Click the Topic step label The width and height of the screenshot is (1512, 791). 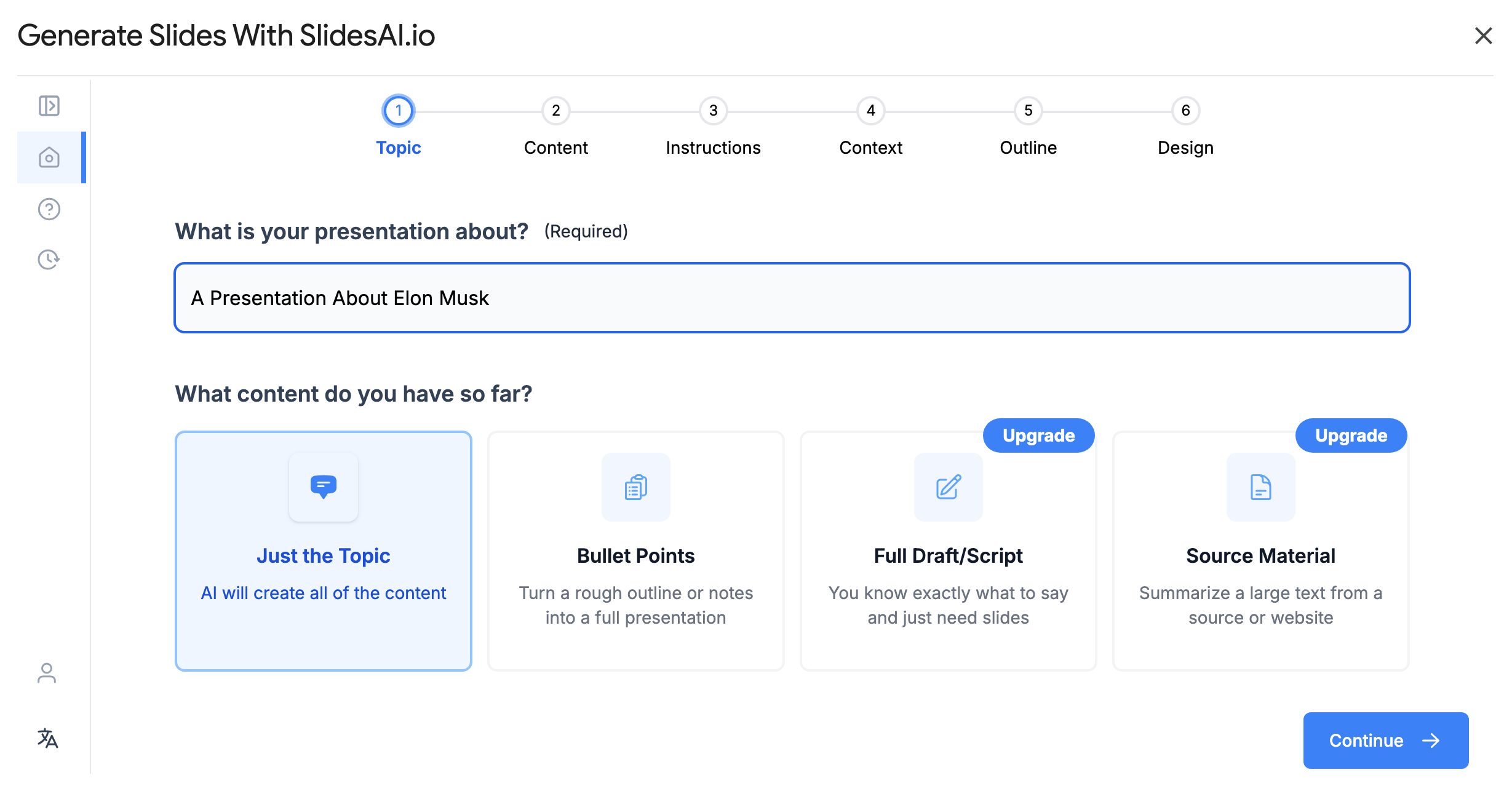399,148
